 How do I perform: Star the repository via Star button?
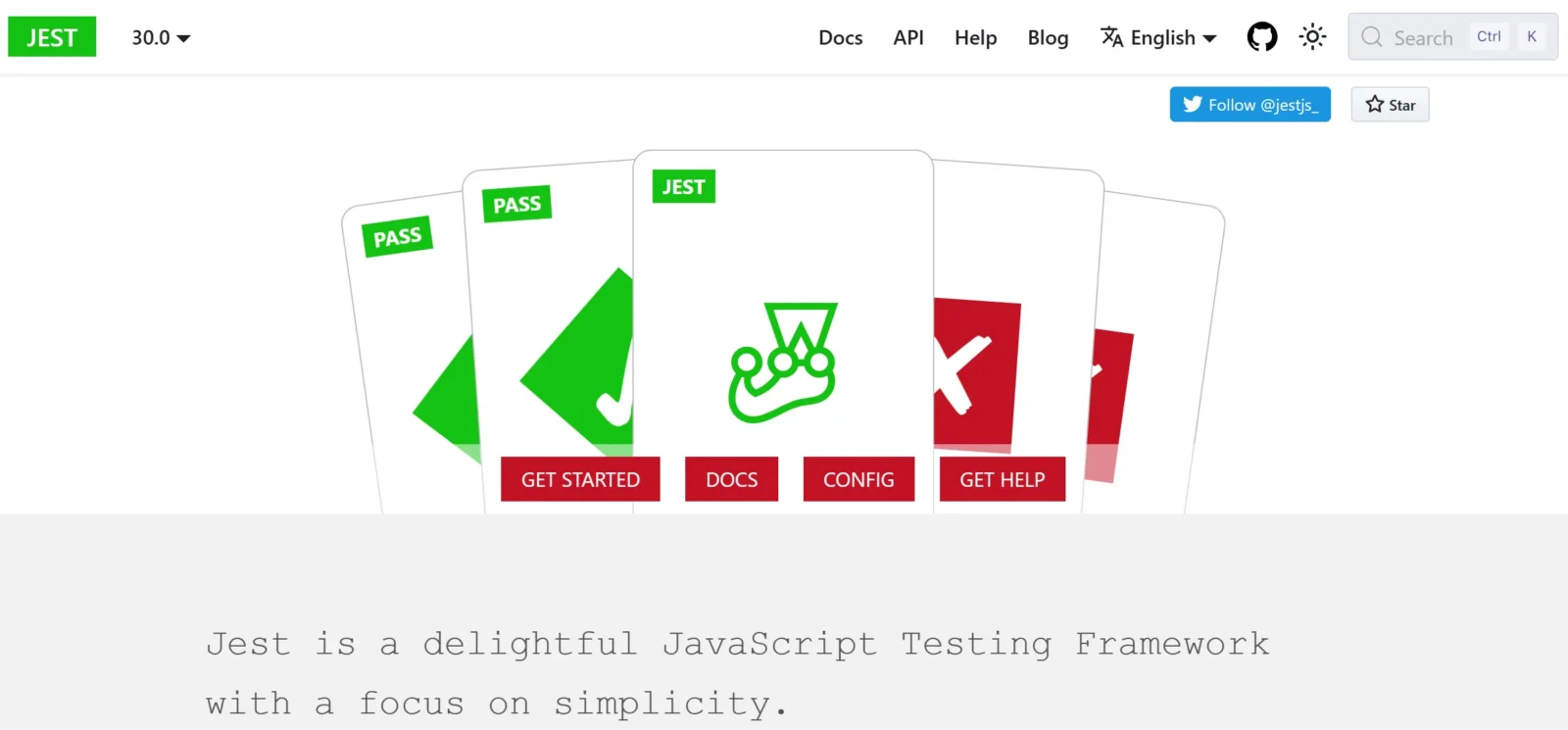pyautogui.click(x=1390, y=105)
